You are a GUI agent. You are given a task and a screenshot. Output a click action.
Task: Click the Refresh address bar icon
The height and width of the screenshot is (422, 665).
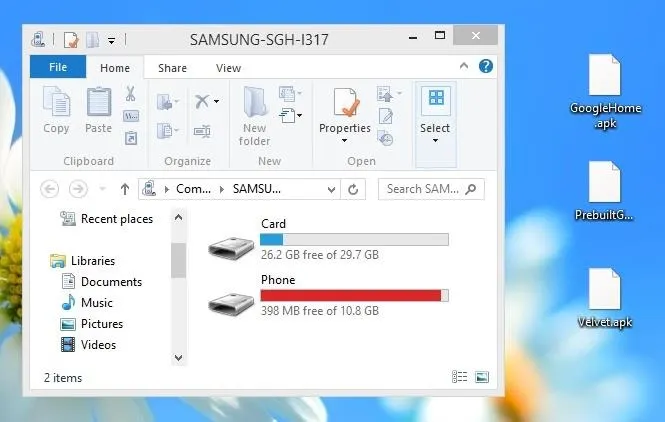tap(353, 189)
